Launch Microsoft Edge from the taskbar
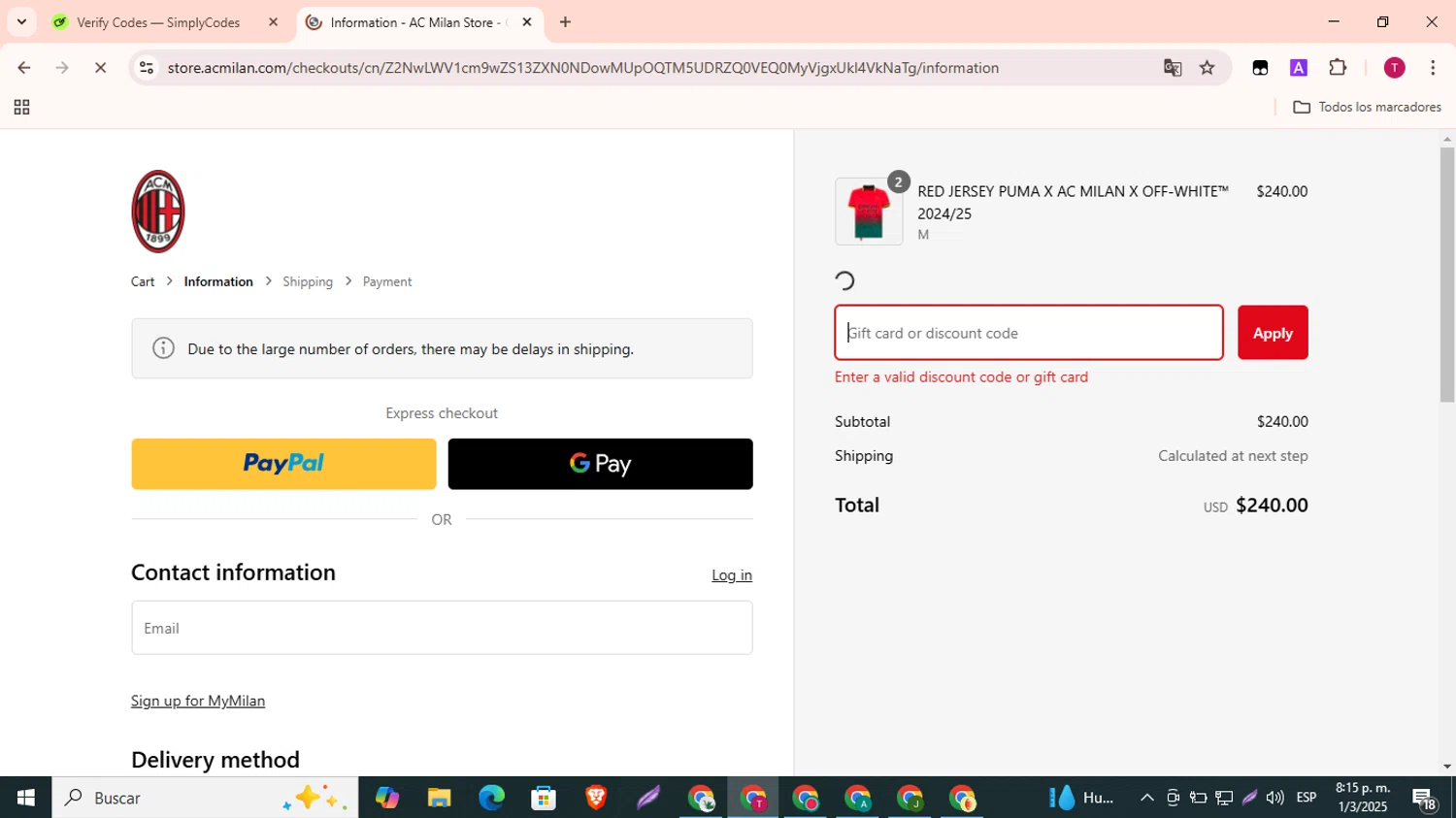This screenshot has width=1456, height=818. pos(491,798)
